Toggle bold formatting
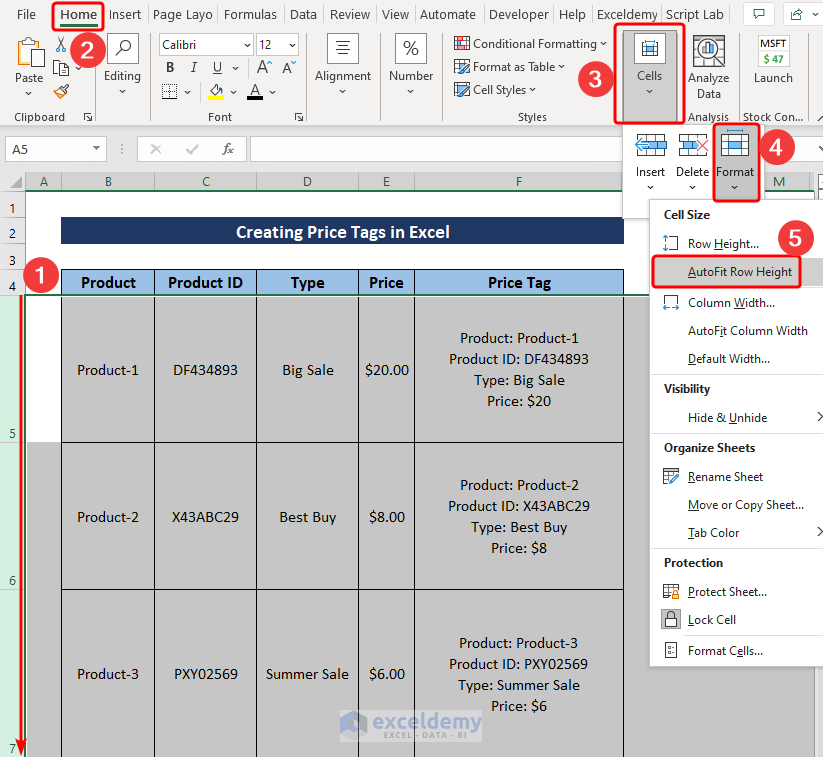 click(169, 67)
